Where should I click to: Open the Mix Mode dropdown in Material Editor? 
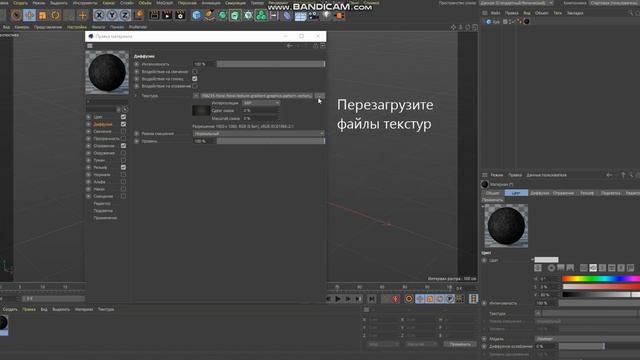pos(259,133)
